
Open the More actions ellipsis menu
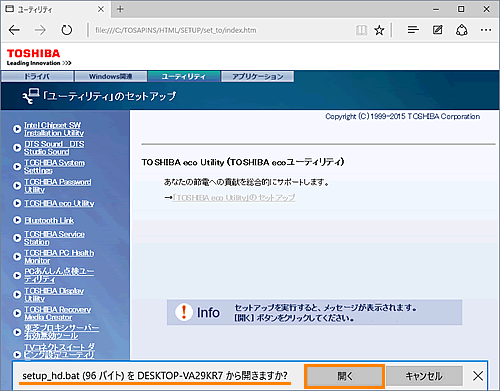(486, 30)
